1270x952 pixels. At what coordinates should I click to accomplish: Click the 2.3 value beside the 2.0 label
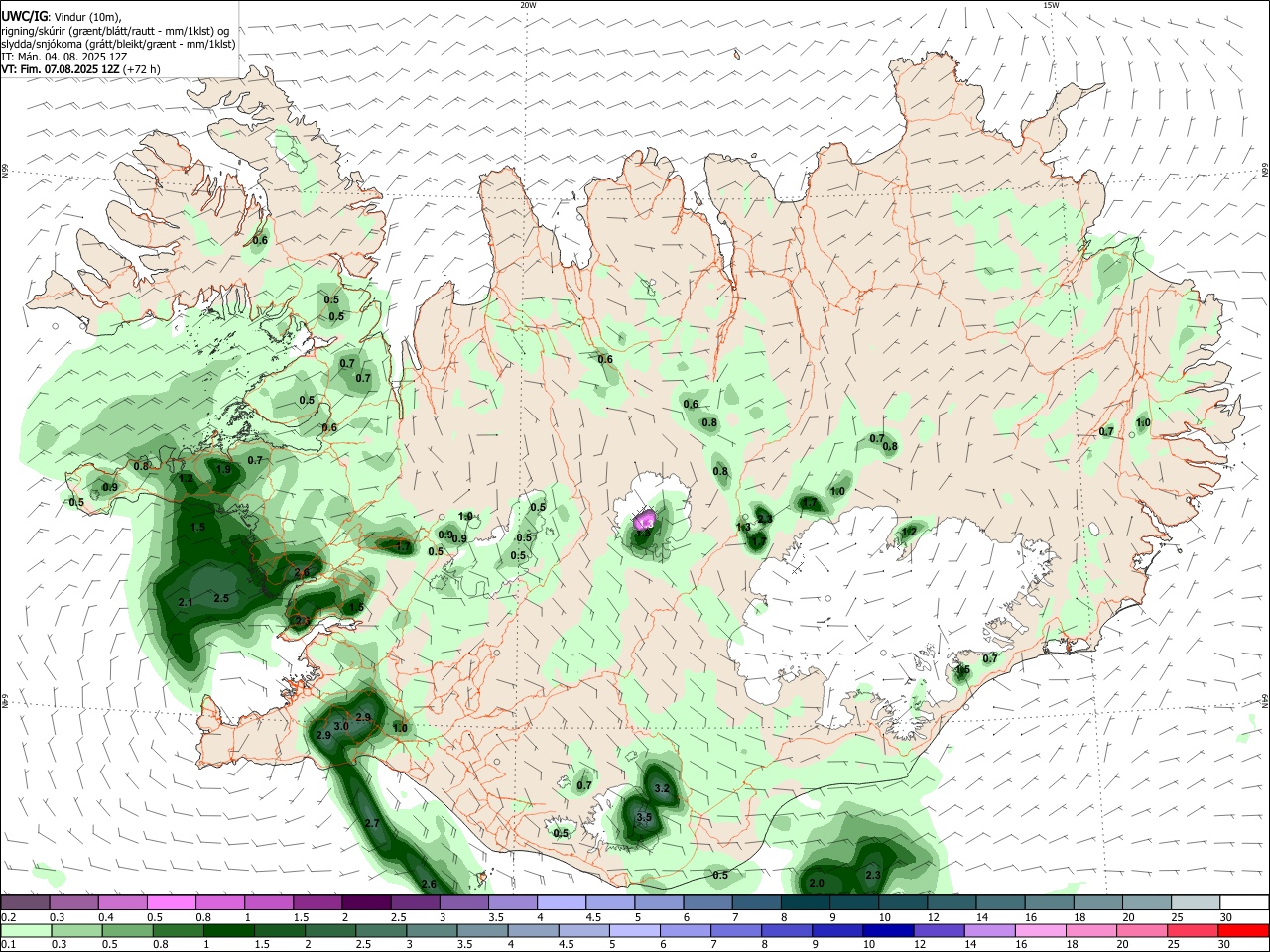tap(873, 876)
